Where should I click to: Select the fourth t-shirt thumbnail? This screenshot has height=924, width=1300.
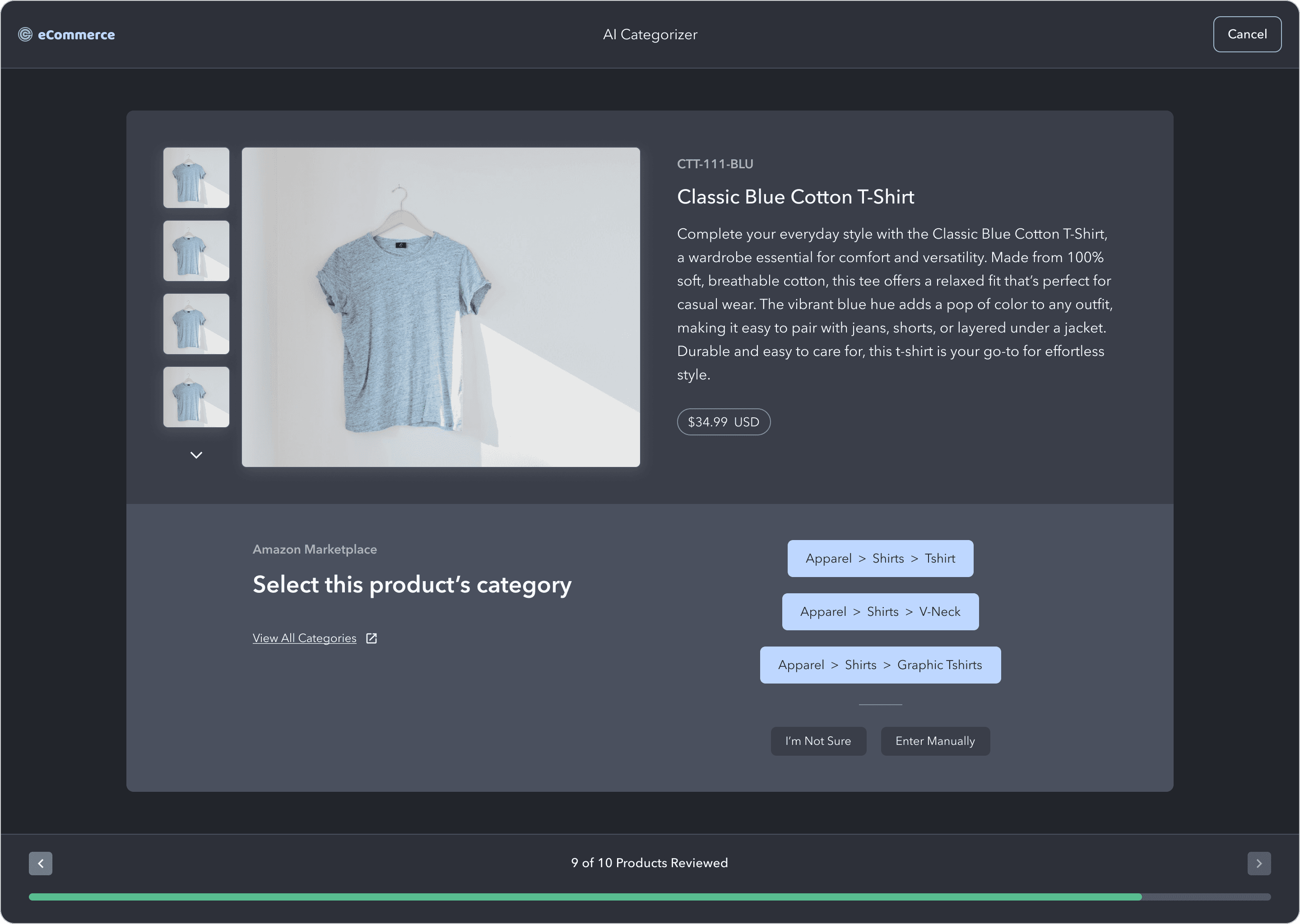pyautogui.click(x=196, y=397)
